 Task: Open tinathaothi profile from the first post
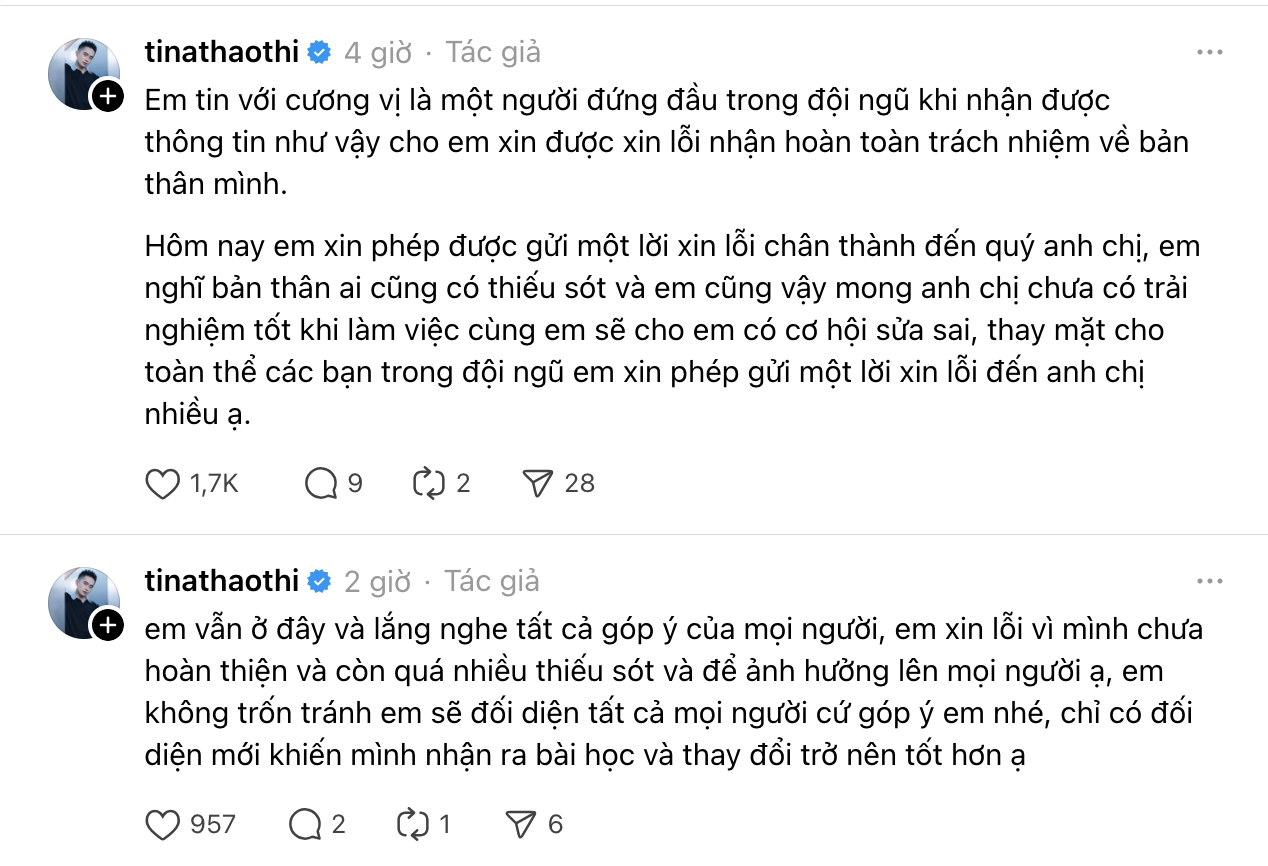[222, 53]
